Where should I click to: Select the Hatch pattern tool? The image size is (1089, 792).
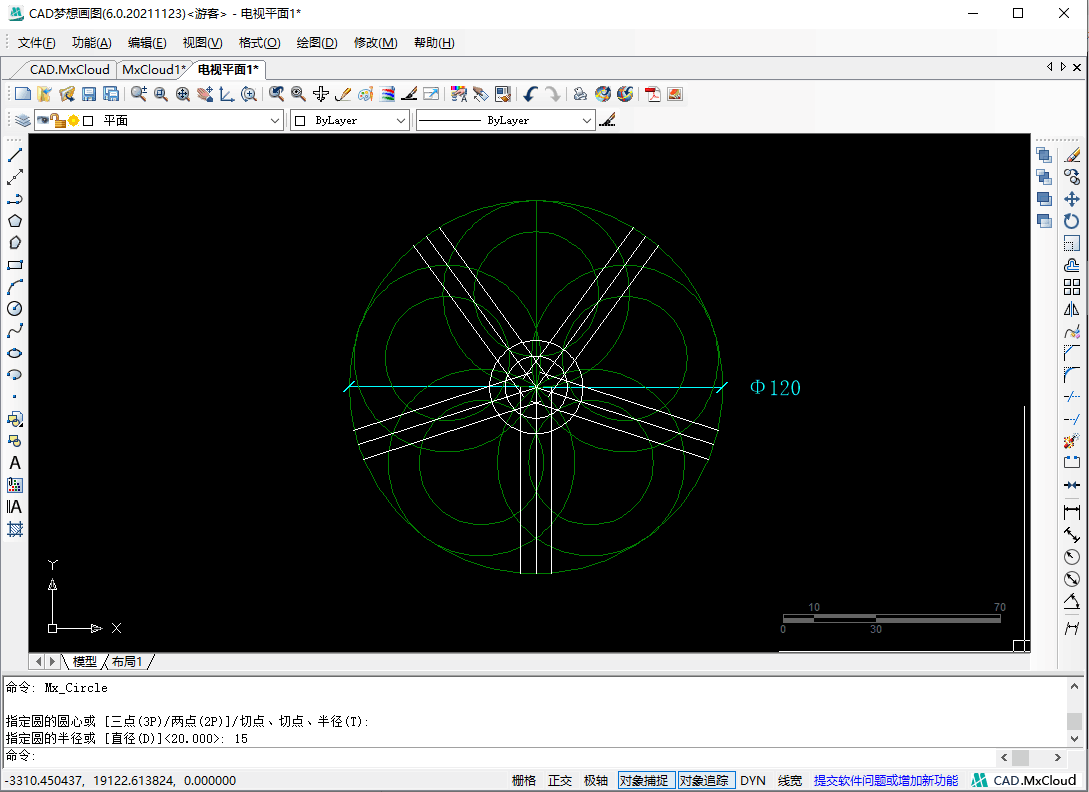coord(15,529)
